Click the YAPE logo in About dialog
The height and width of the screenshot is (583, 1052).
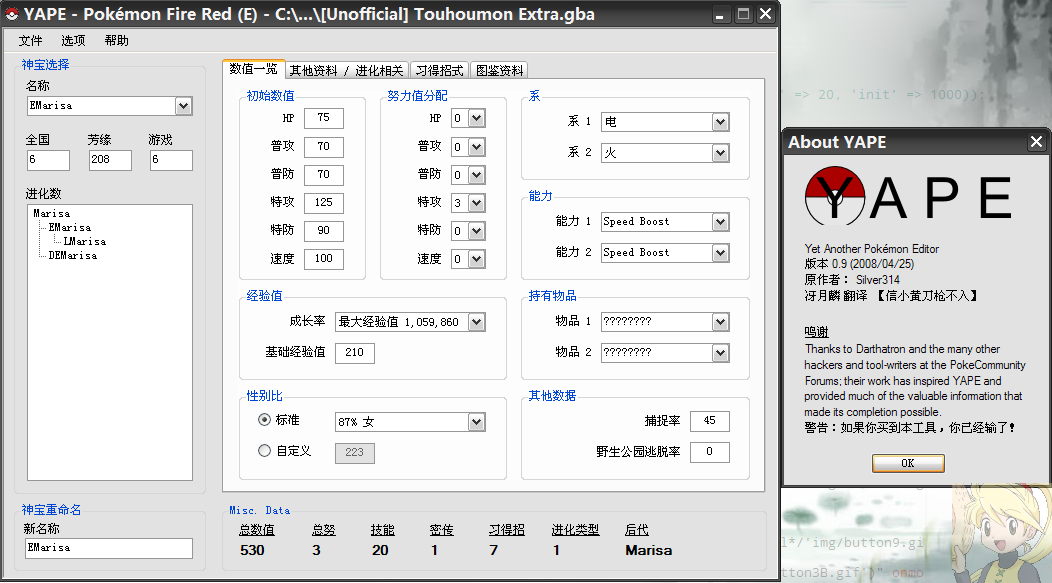(x=908, y=197)
